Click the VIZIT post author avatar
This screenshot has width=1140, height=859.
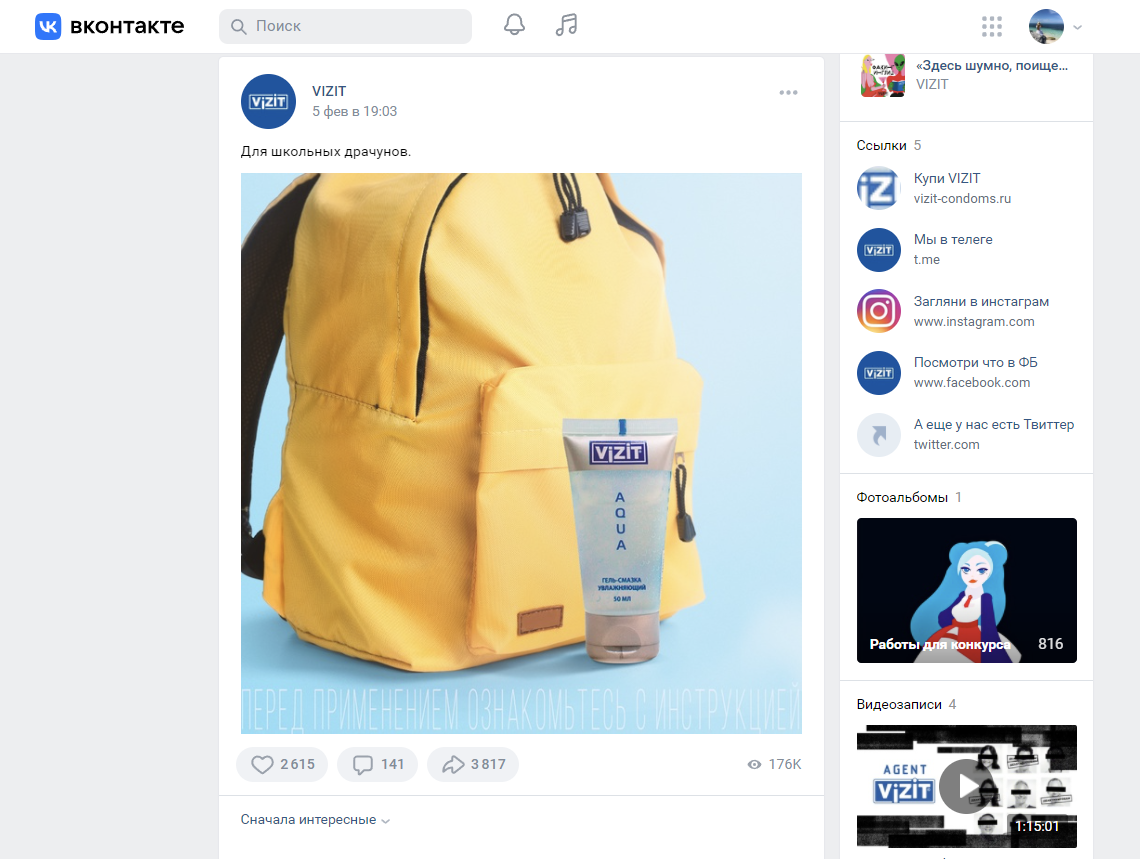pos(268,101)
